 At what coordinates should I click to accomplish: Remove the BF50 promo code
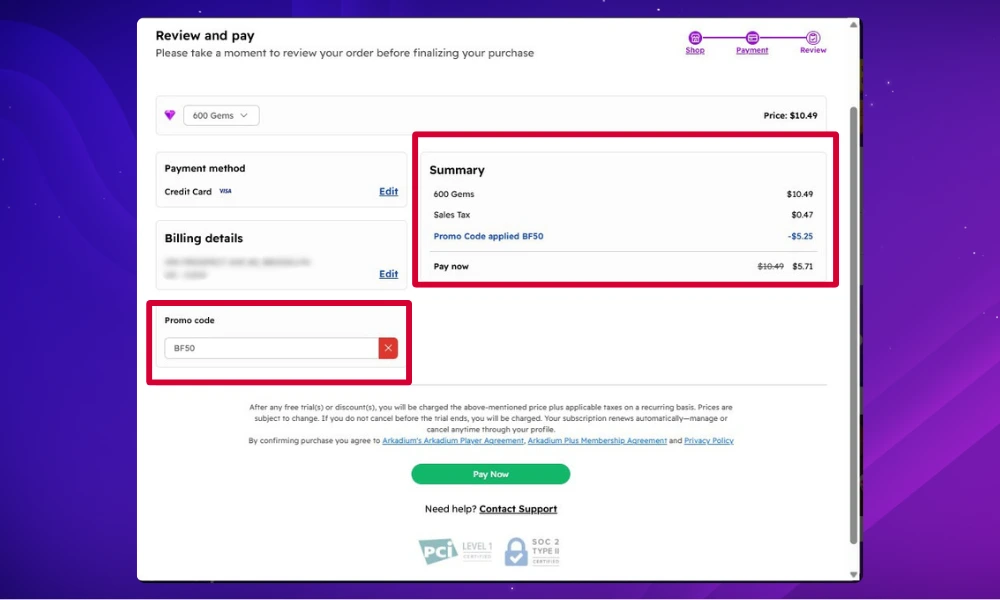click(x=388, y=347)
